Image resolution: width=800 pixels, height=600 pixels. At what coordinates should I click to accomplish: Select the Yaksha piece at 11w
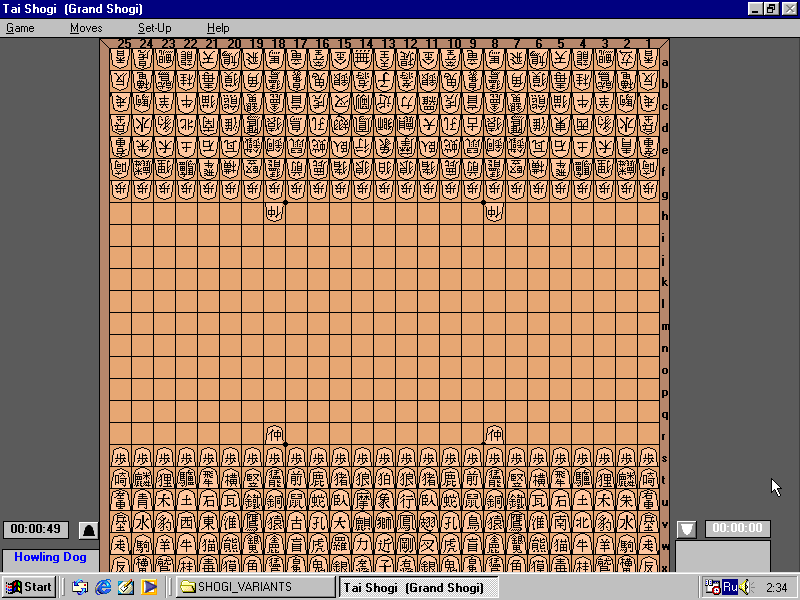[429, 545]
